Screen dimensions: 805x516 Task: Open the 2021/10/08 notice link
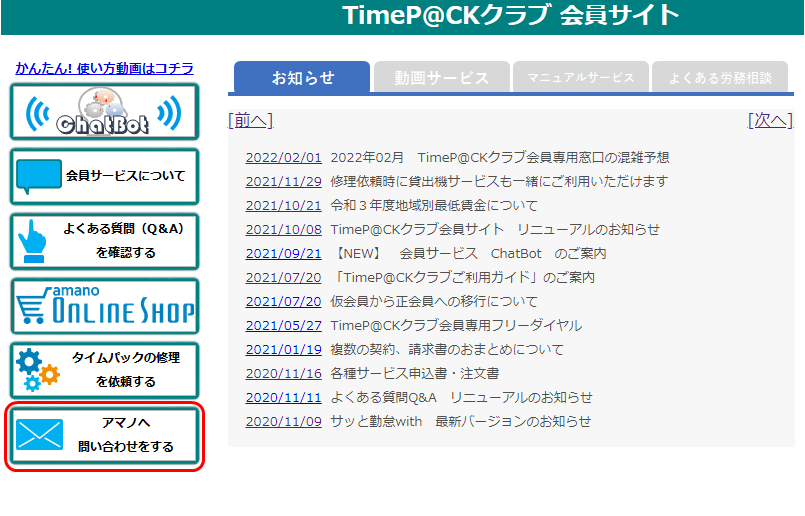tap(283, 230)
